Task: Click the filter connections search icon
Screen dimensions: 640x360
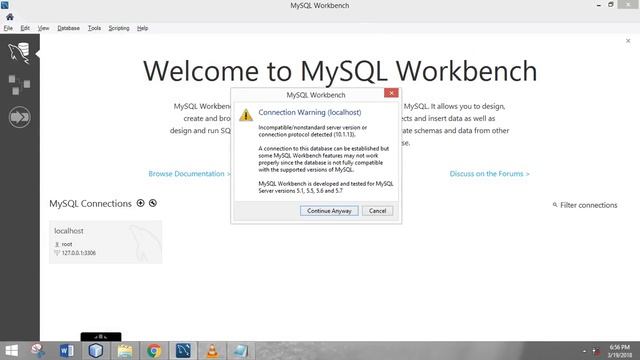Action: 555,205
